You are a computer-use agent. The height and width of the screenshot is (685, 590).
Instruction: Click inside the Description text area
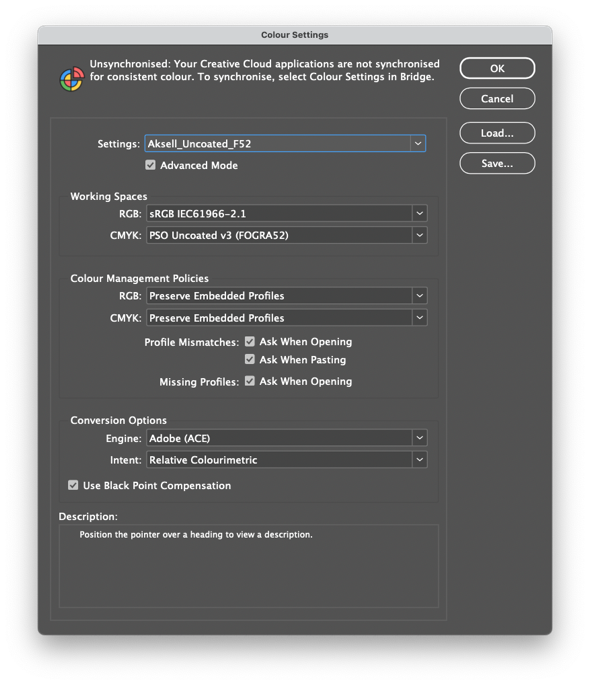[x=248, y=566]
